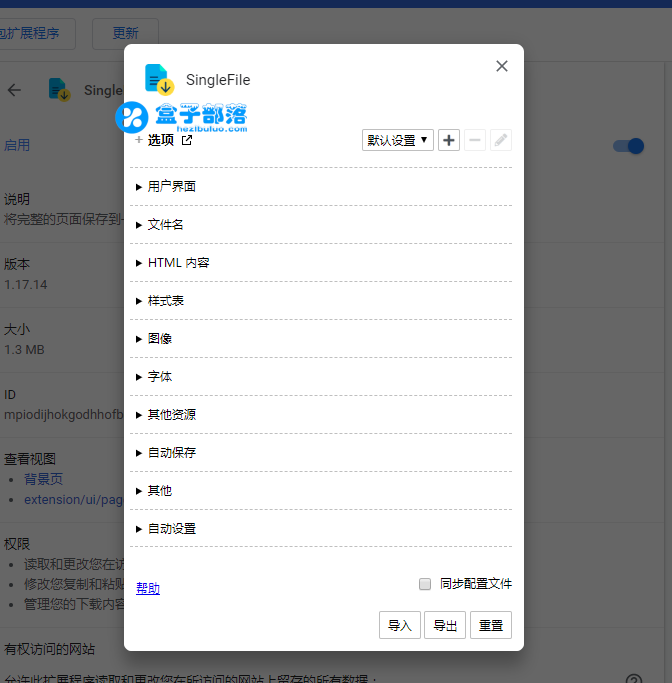Expand the 文件名 section

click(321, 225)
